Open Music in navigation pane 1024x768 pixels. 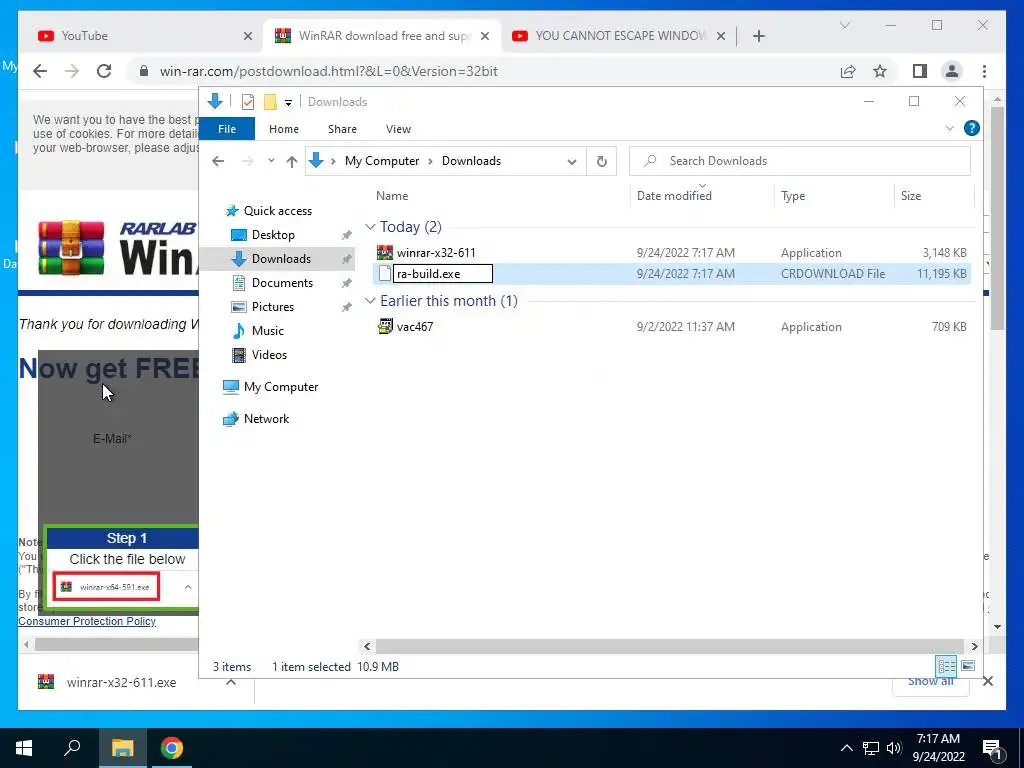(x=268, y=330)
